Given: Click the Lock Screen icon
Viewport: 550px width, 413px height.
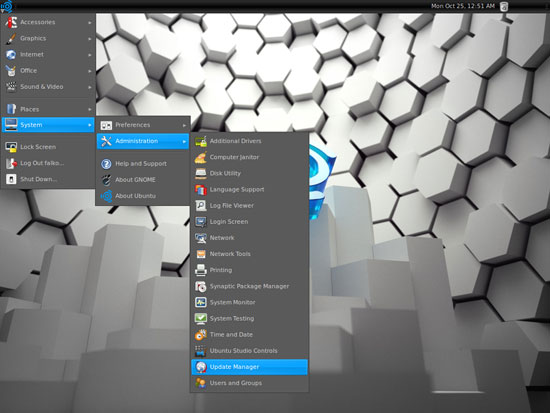Looking at the screenshot, I should tap(11, 147).
